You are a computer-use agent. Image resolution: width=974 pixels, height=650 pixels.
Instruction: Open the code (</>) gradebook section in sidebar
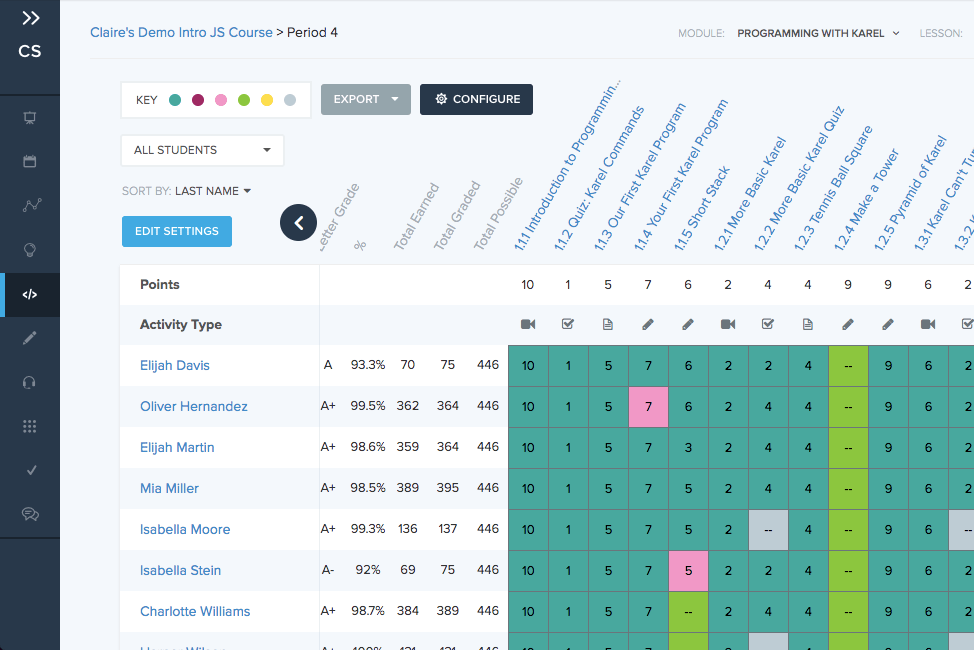tap(29, 295)
